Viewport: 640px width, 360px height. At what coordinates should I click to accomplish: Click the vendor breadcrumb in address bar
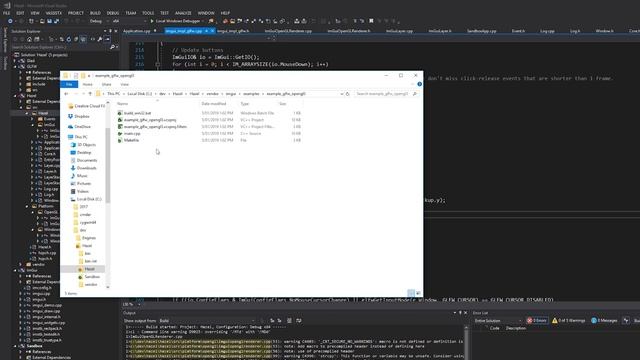213,94
